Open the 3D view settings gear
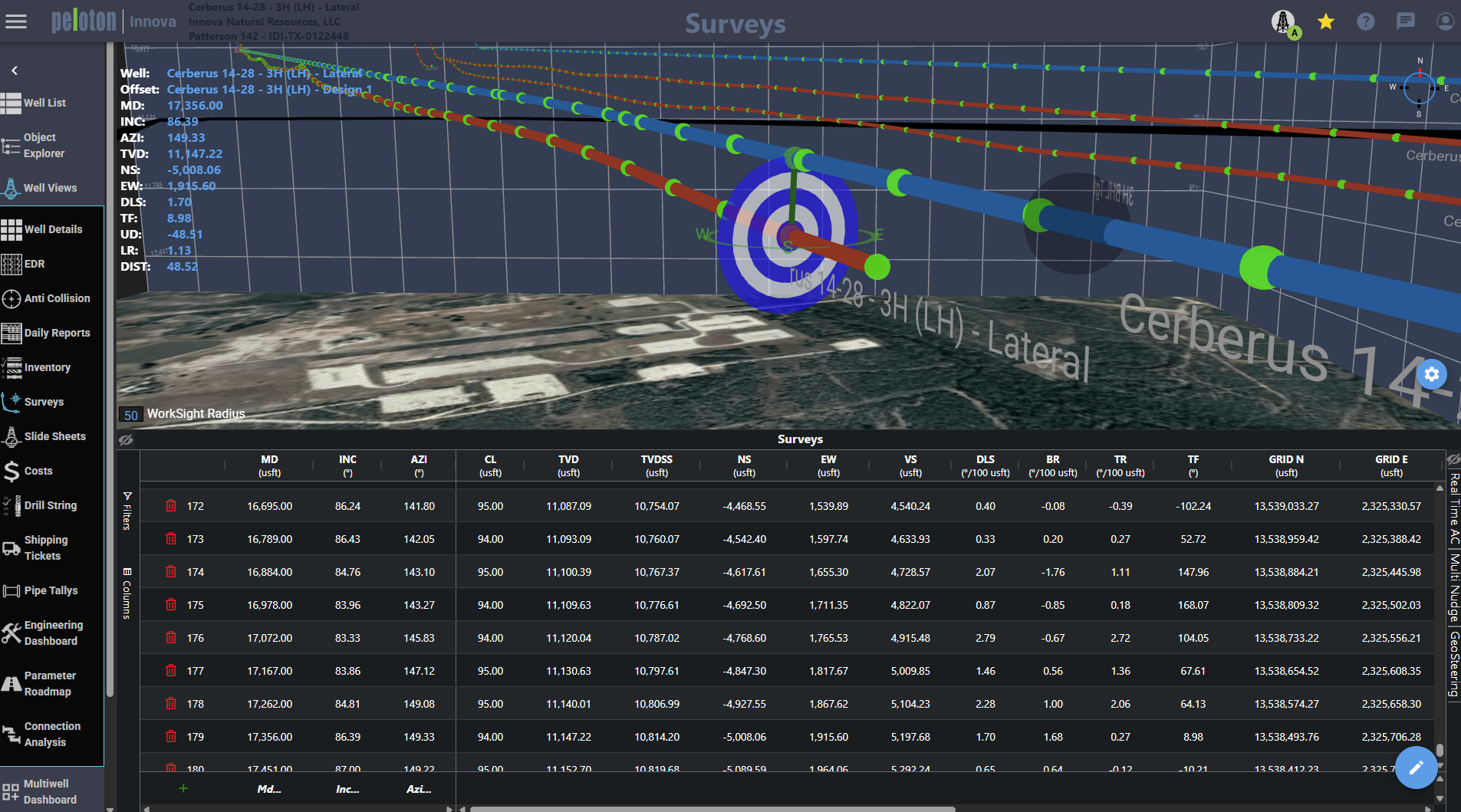This screenshot has width=1461, height=812. [1432, 374]
